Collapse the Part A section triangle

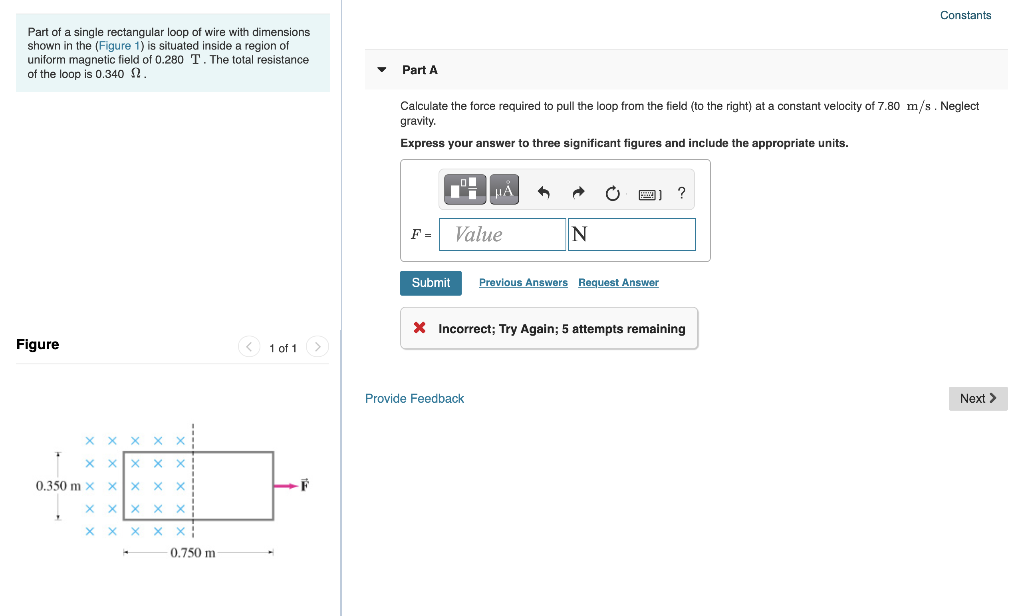[381, 70]
